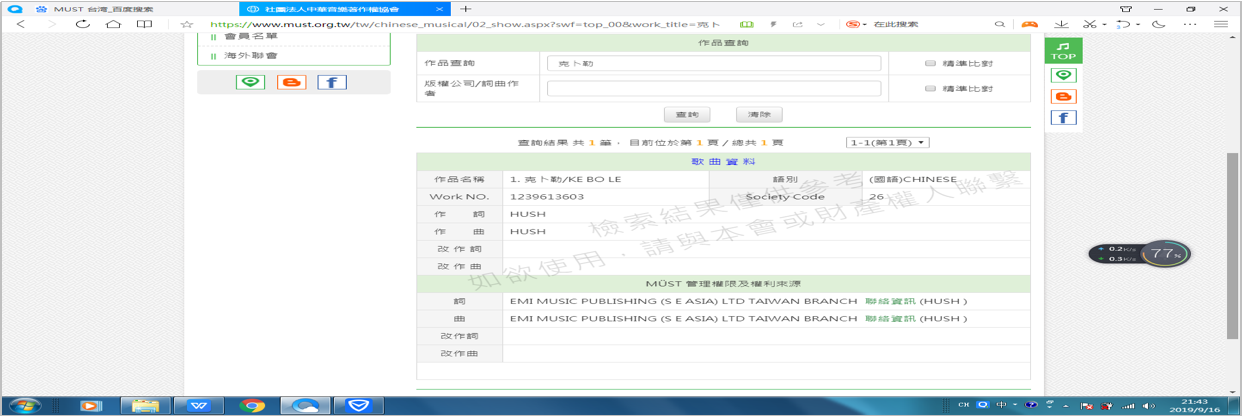Click the Blogger share icon in sidebar
1243x416 pixels.
292,82
